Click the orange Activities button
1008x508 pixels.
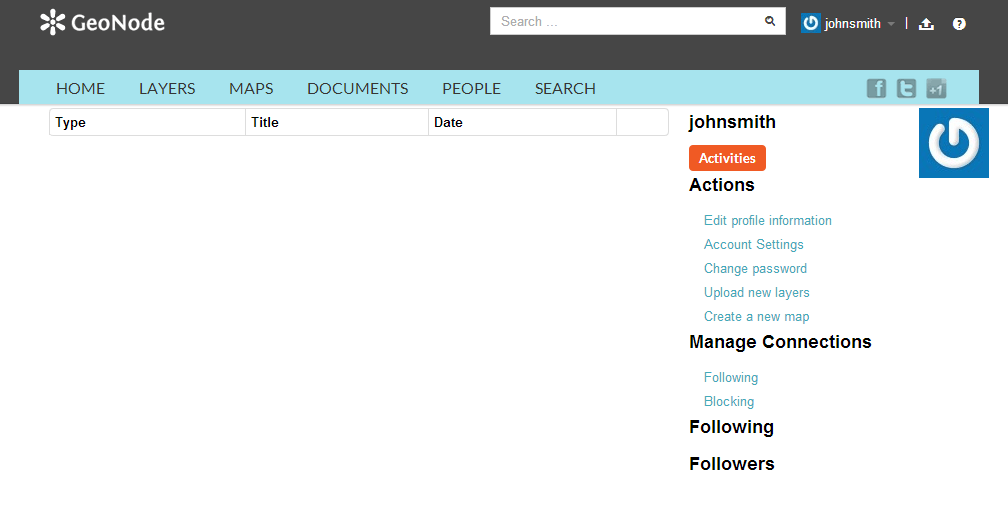727,158
